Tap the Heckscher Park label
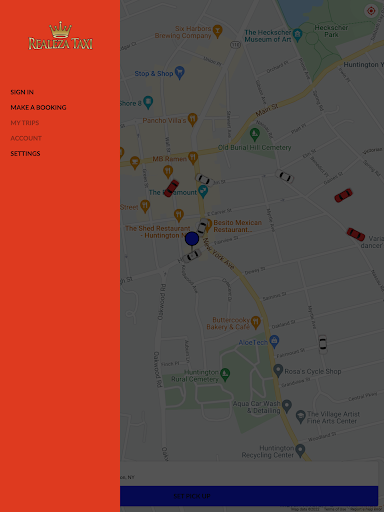This screenshot has width=384, height=512. 331,31
